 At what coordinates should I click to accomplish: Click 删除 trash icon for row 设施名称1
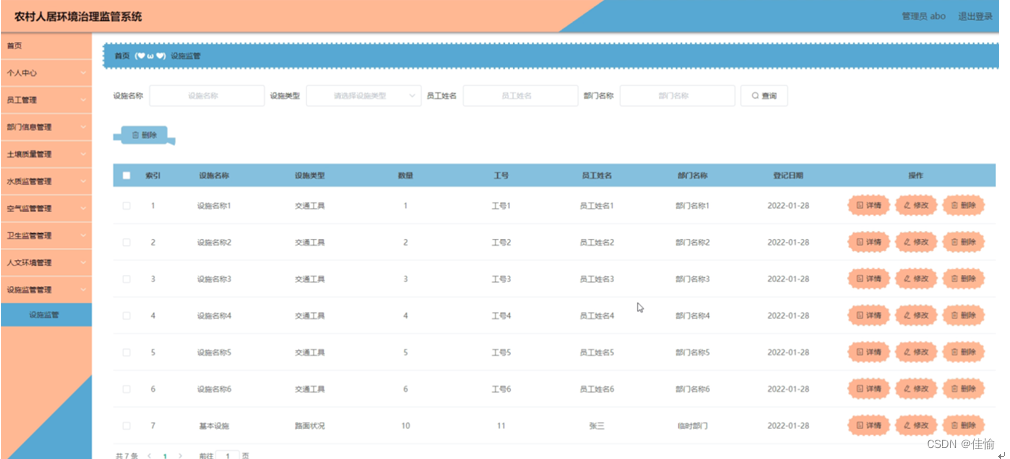(955, 206)
